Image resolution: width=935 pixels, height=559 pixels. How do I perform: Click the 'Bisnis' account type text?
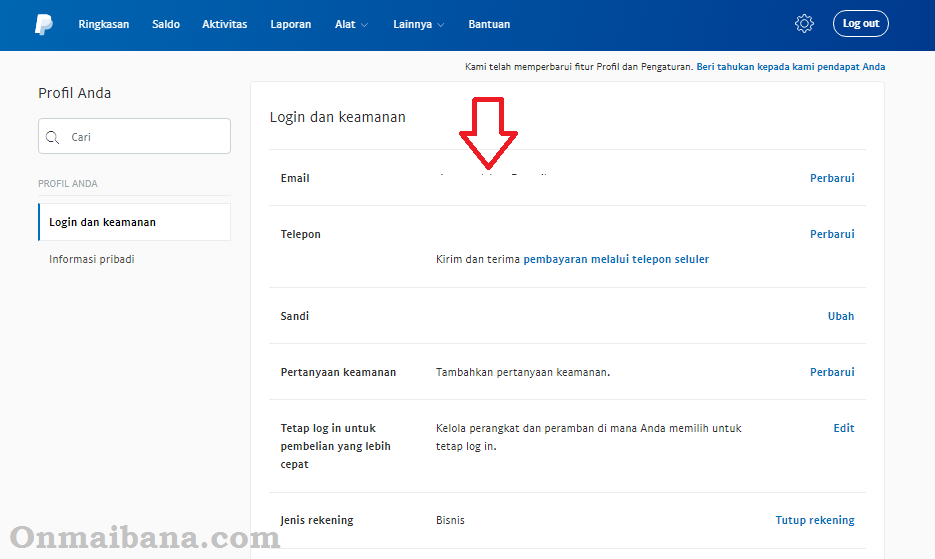(x=450, y=520)
